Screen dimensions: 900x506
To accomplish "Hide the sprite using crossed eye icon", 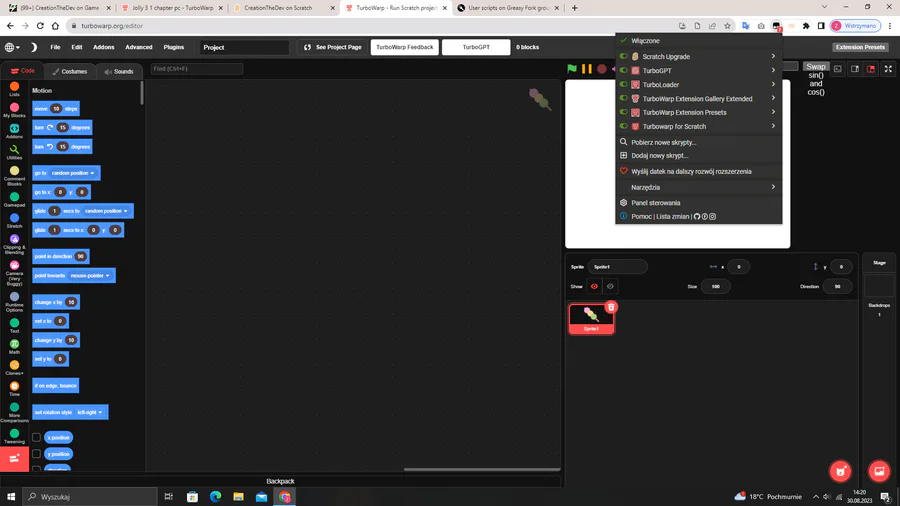I will (x=610, y=286).
